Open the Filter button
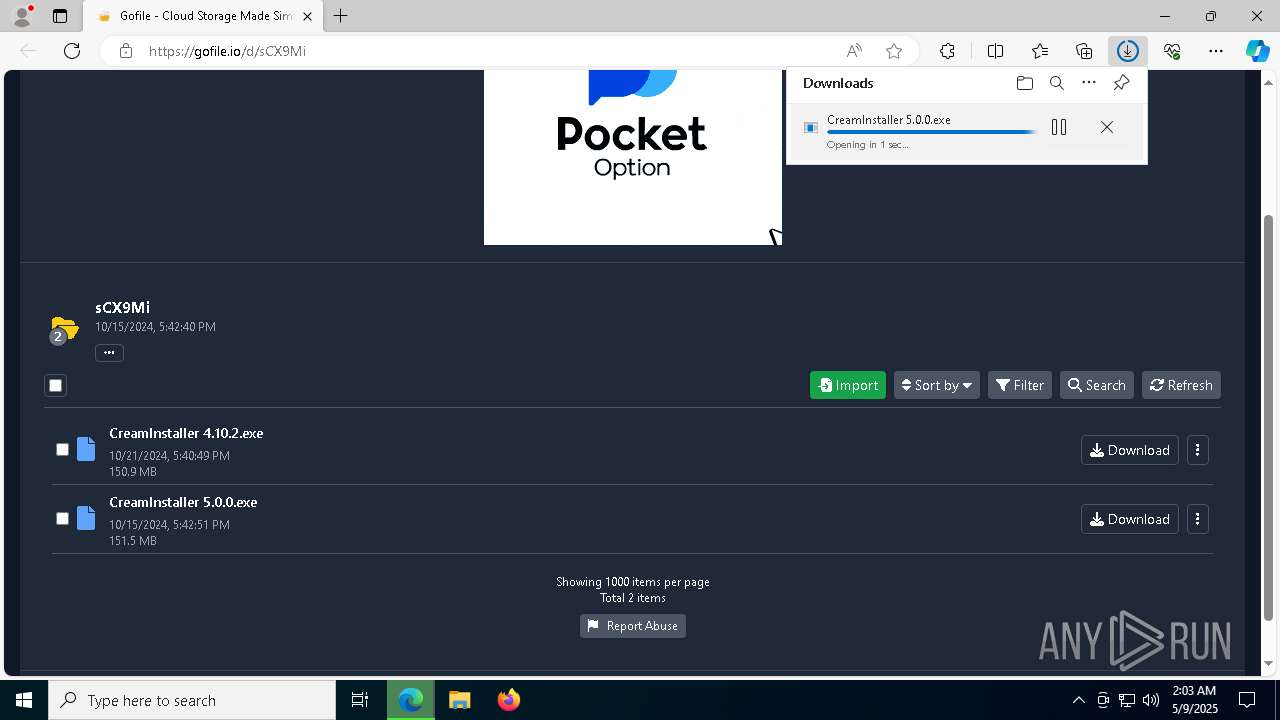The height and width of the screenshot is (720, 1280). click(1020, 385)
